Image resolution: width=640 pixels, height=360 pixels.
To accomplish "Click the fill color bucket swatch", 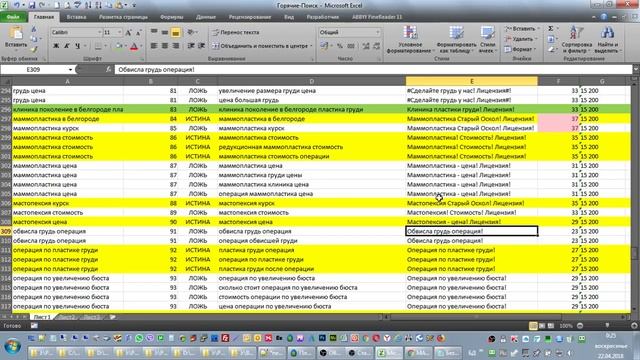I will coord(118,47).
